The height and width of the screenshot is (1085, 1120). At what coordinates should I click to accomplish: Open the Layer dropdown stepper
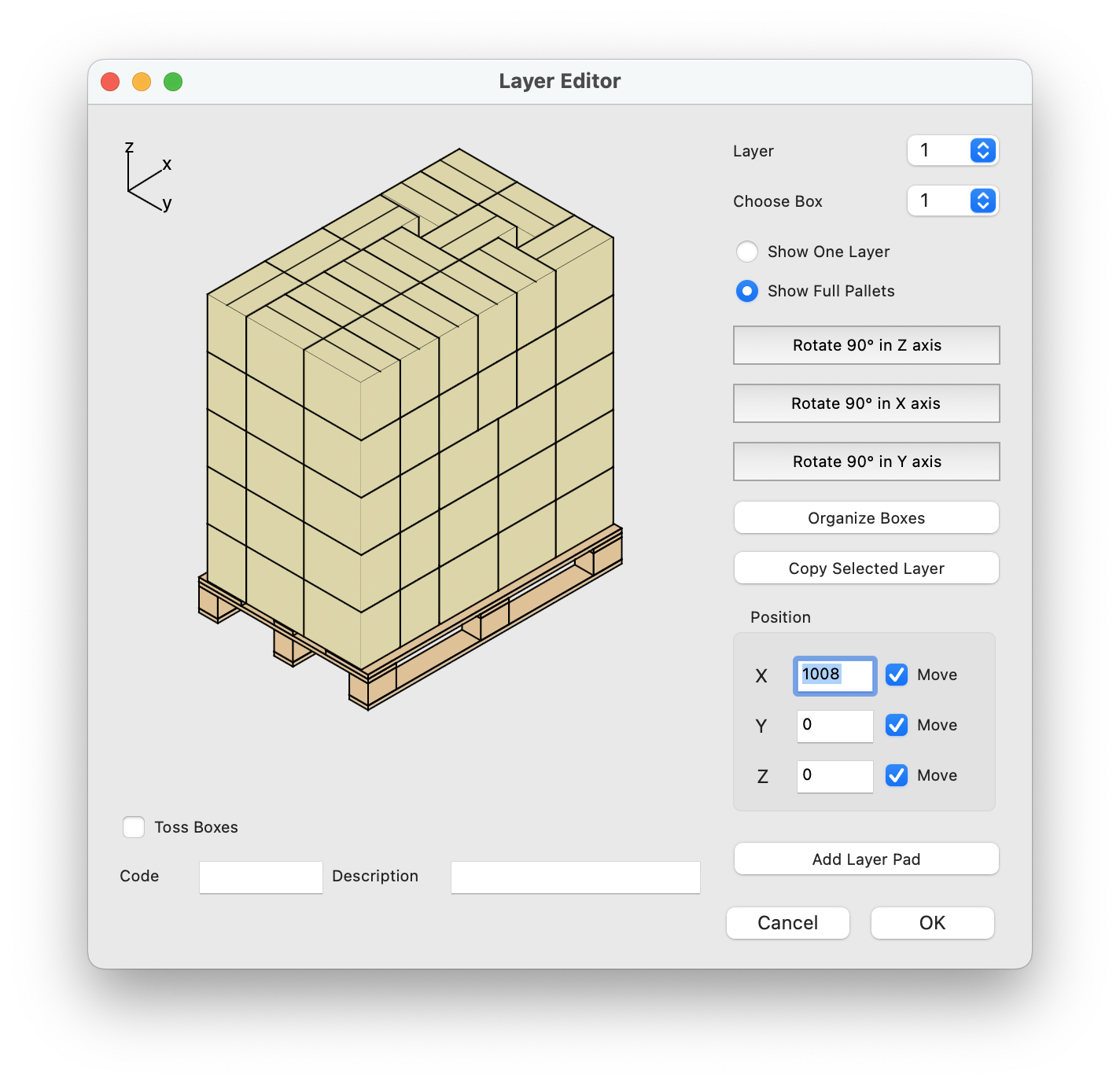pos(982,150)
